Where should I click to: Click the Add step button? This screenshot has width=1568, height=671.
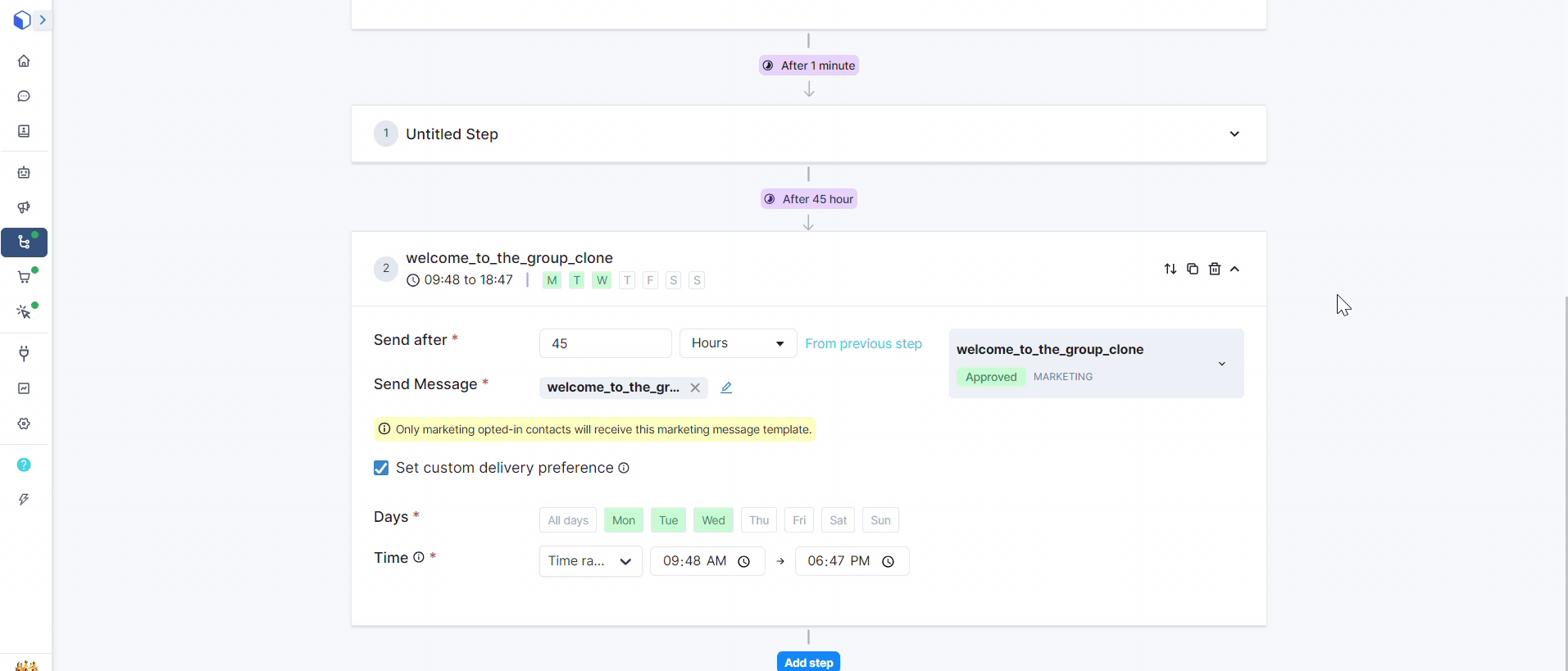(808, 662)
